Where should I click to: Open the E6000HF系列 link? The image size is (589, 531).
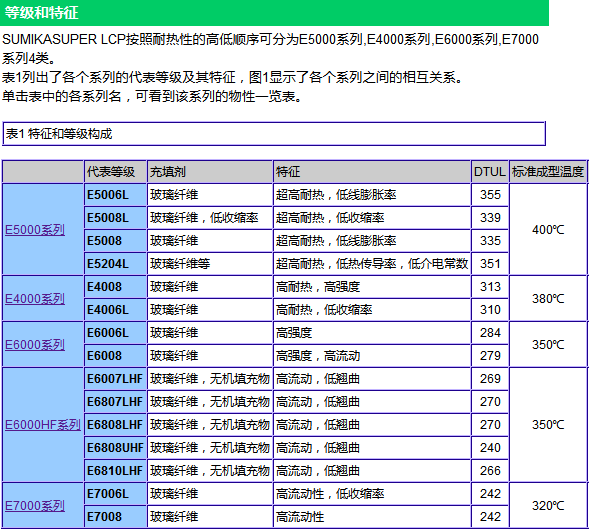[x=42, y=425]
